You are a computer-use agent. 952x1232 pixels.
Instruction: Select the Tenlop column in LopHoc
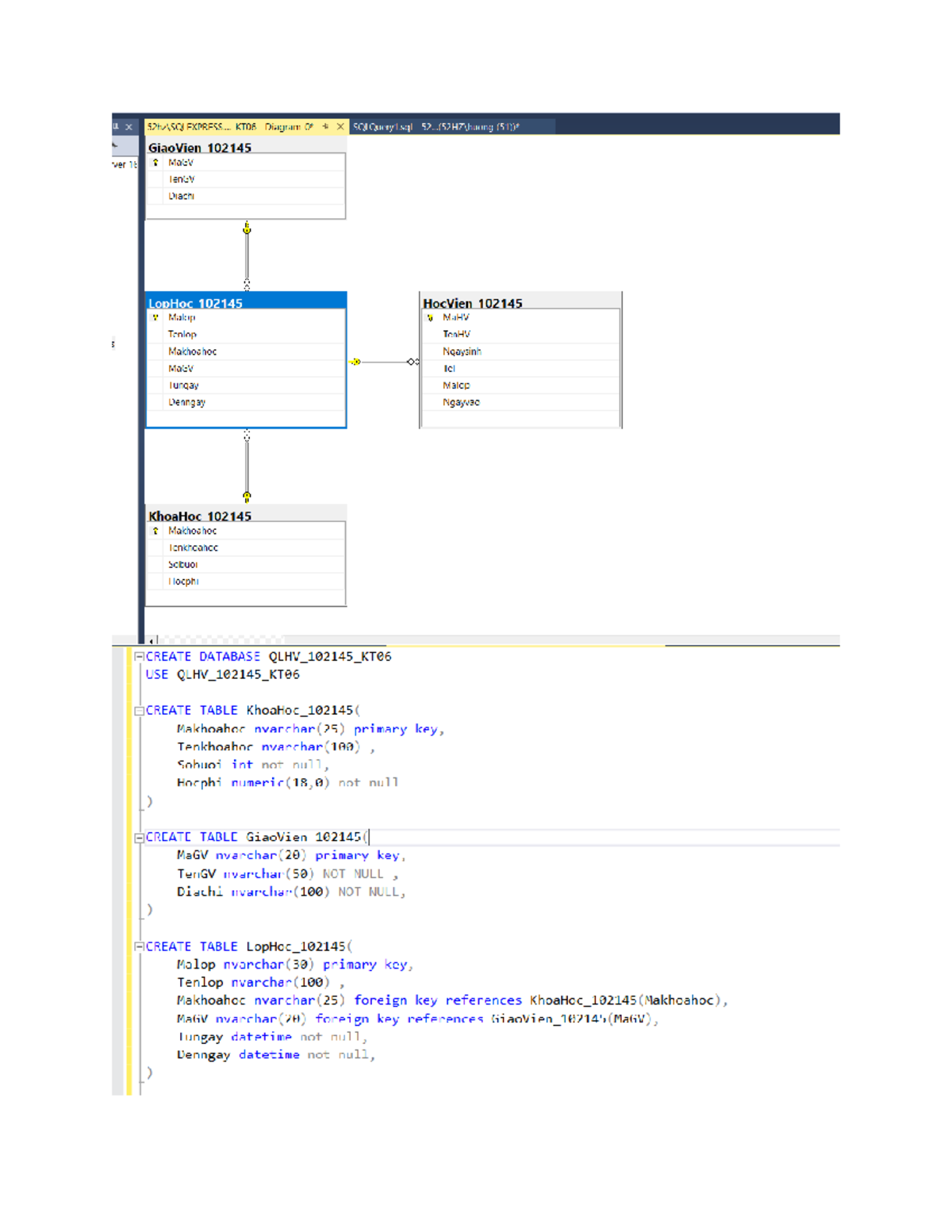click(x=246, y=335)
